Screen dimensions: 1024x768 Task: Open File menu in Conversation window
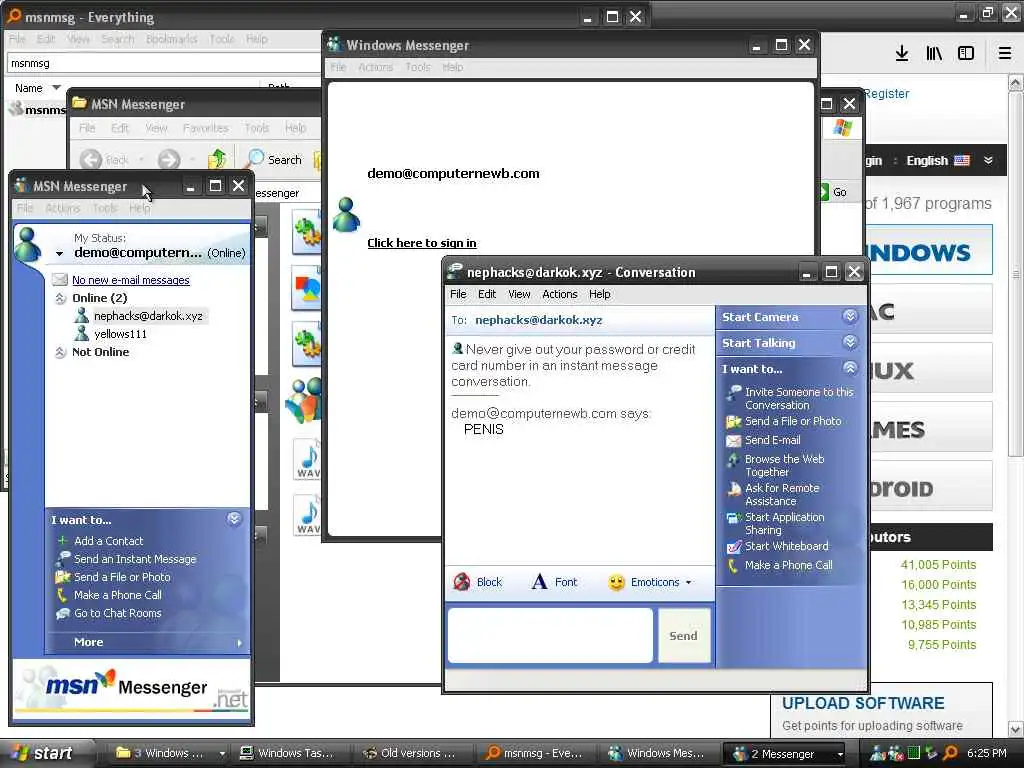click(458, 295)
